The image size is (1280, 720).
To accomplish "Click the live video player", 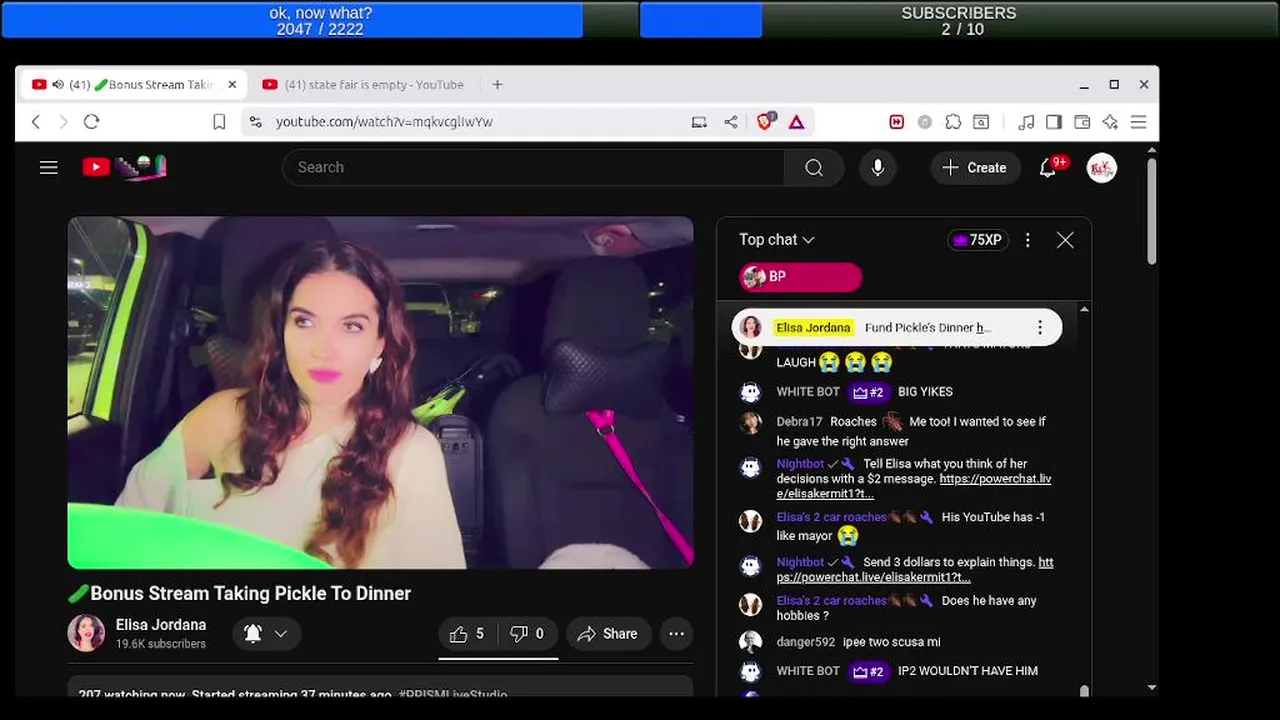I will pos(380,393).
